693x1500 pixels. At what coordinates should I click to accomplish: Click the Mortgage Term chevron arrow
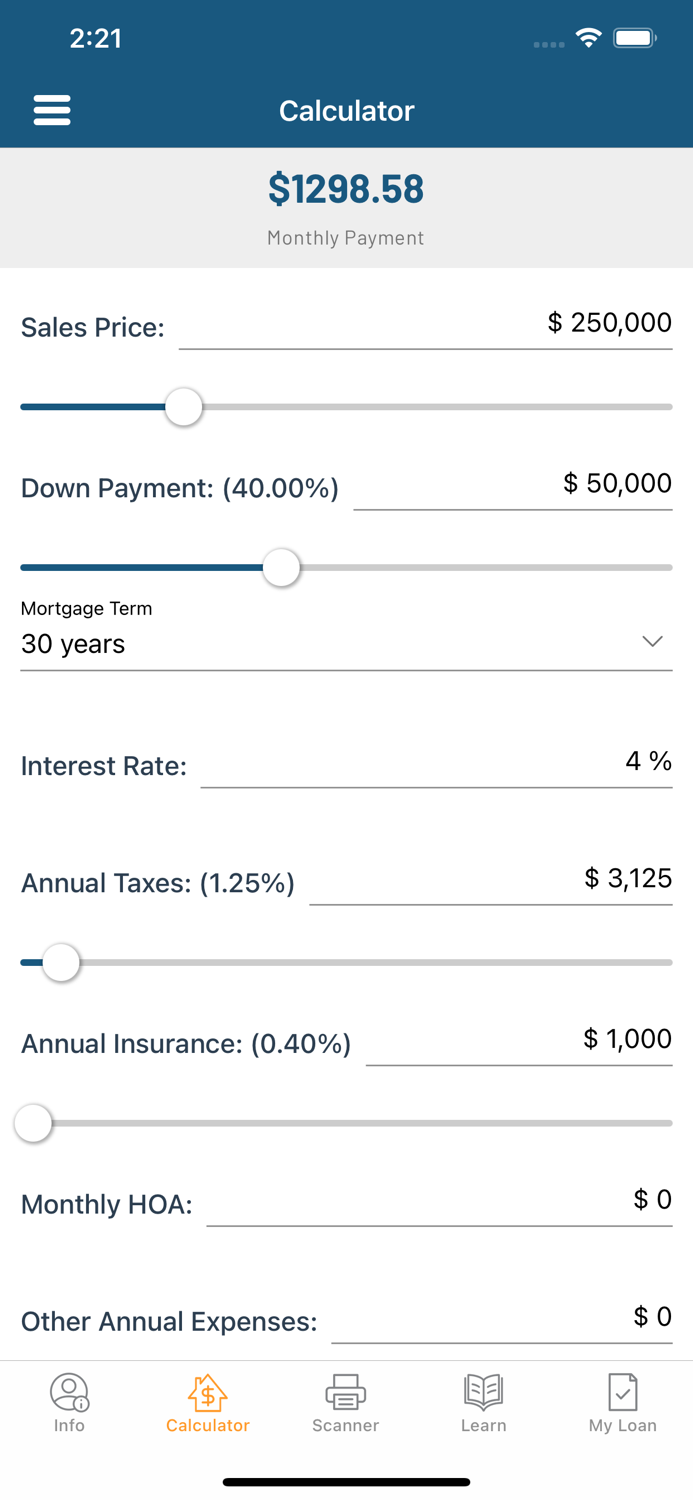(x=652, y=641)
